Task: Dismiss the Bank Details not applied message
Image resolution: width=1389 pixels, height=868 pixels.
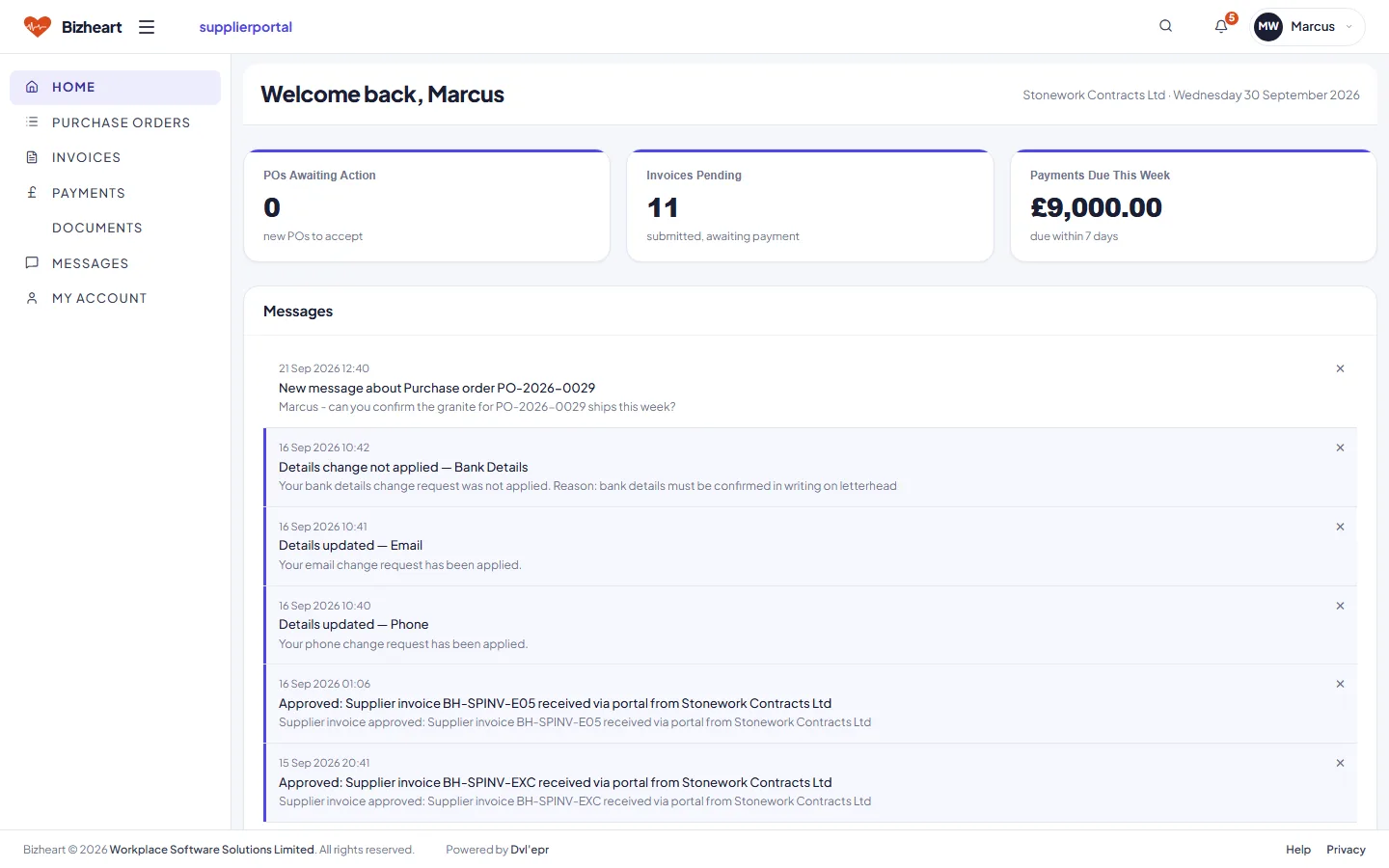Action: pos(1340,448)
